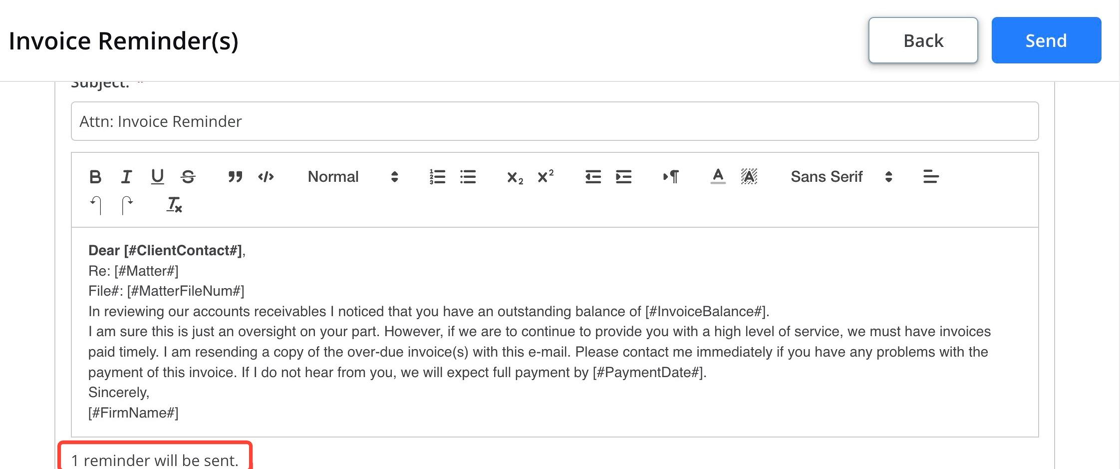
Task: Click the Send button
Action: tap(1046, 41)
